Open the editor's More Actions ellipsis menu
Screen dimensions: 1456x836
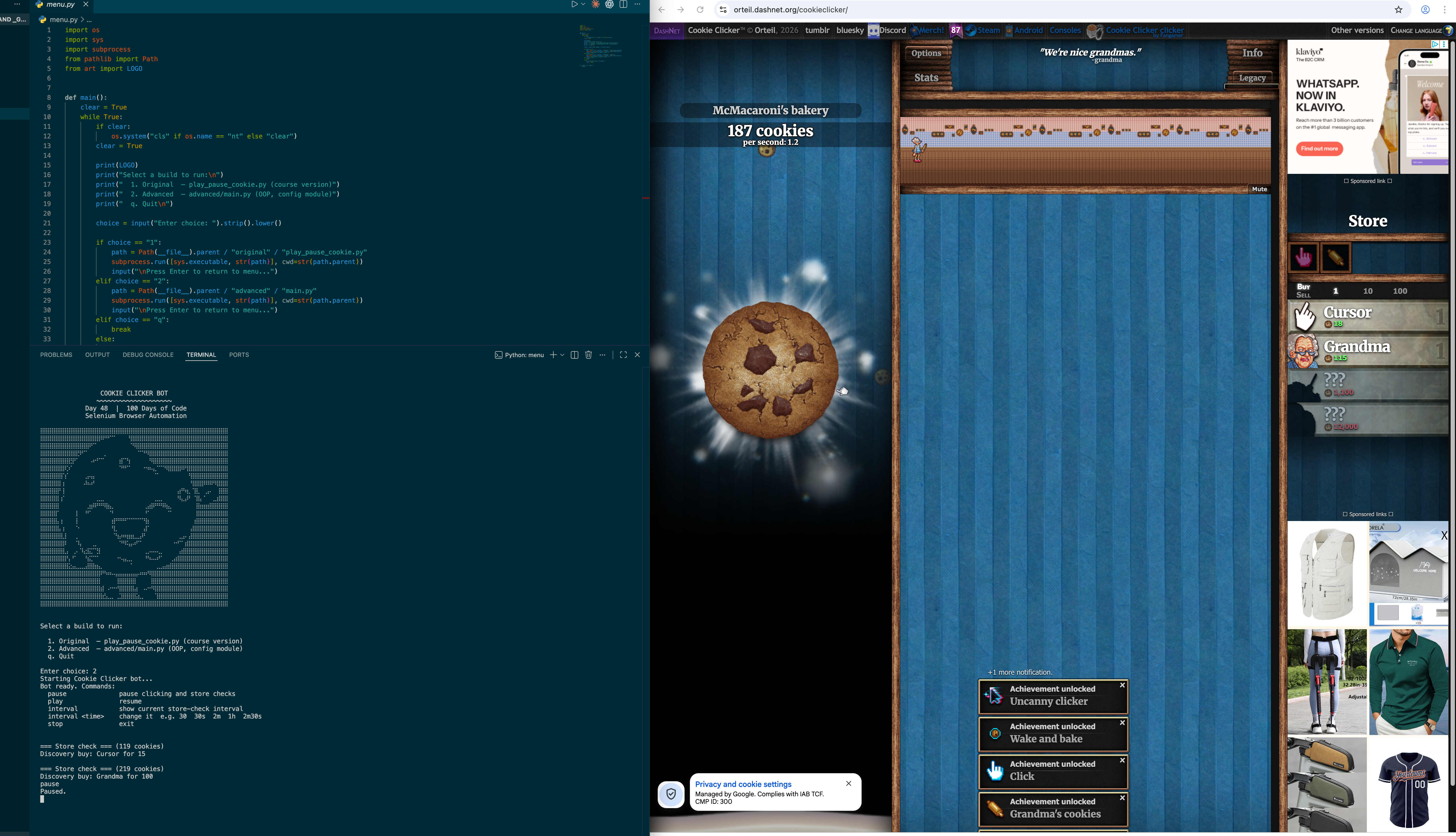tap(637, 4)
